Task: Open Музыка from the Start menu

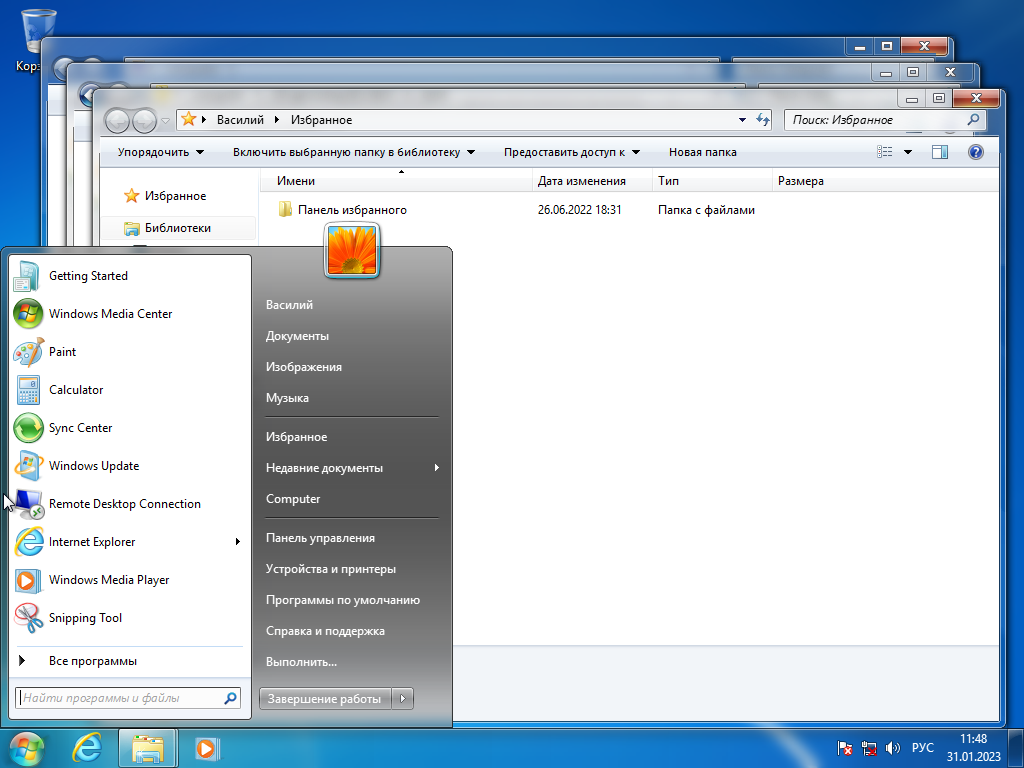Action: click(x=287, y=398)
